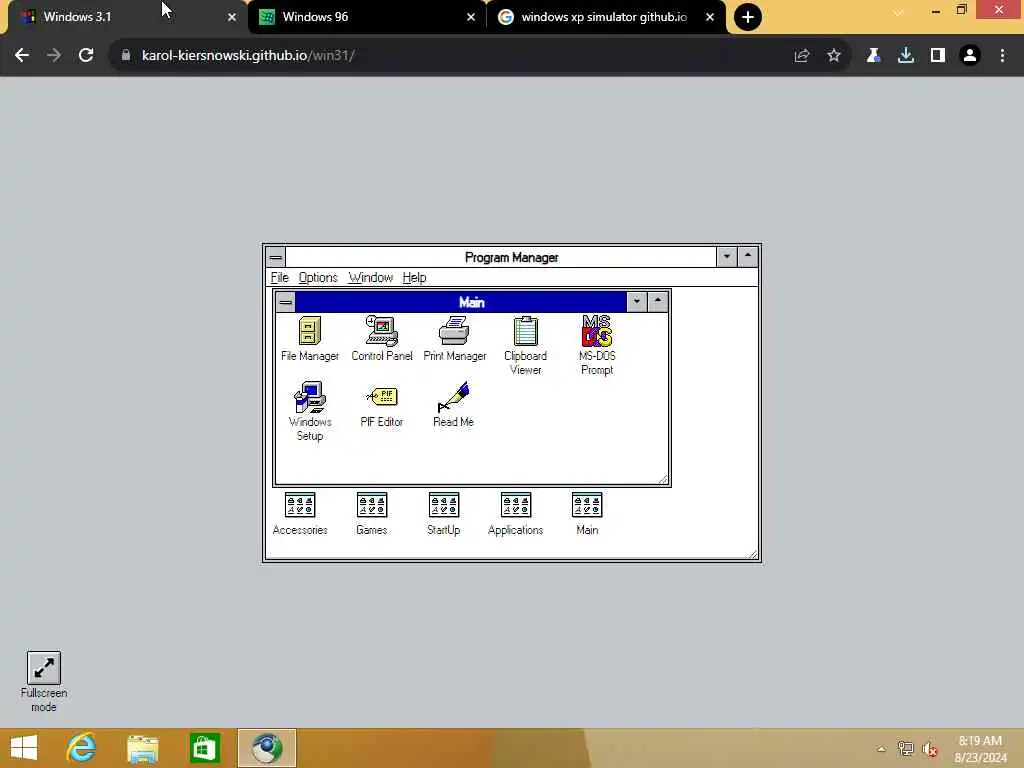Launch Control Panel from Main group
1024x768 pixels.
pyautogui.click(x=382, y=339)
